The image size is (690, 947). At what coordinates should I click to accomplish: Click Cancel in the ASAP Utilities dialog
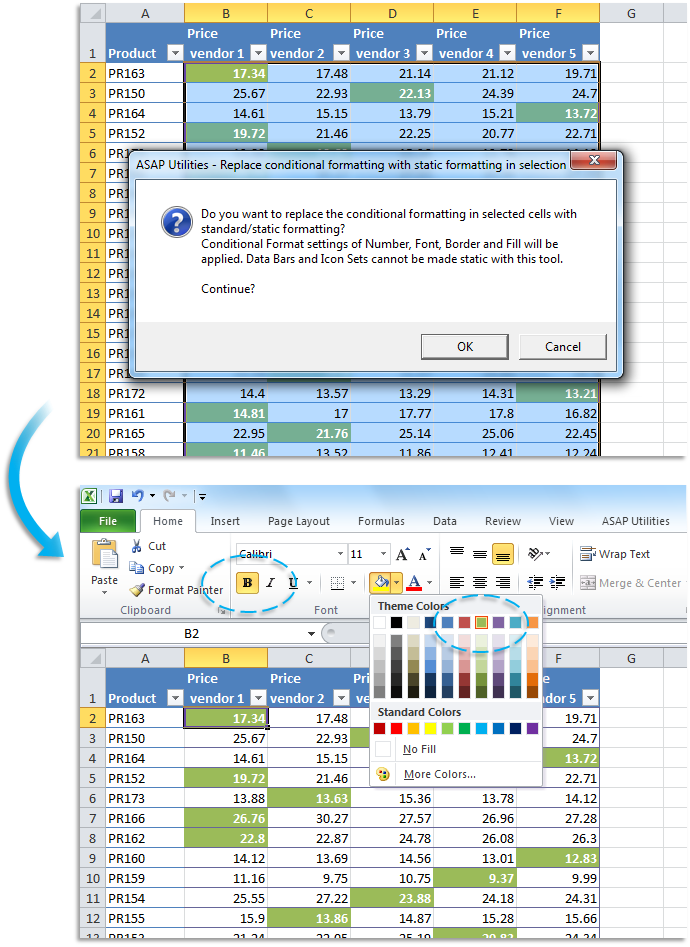563,347
